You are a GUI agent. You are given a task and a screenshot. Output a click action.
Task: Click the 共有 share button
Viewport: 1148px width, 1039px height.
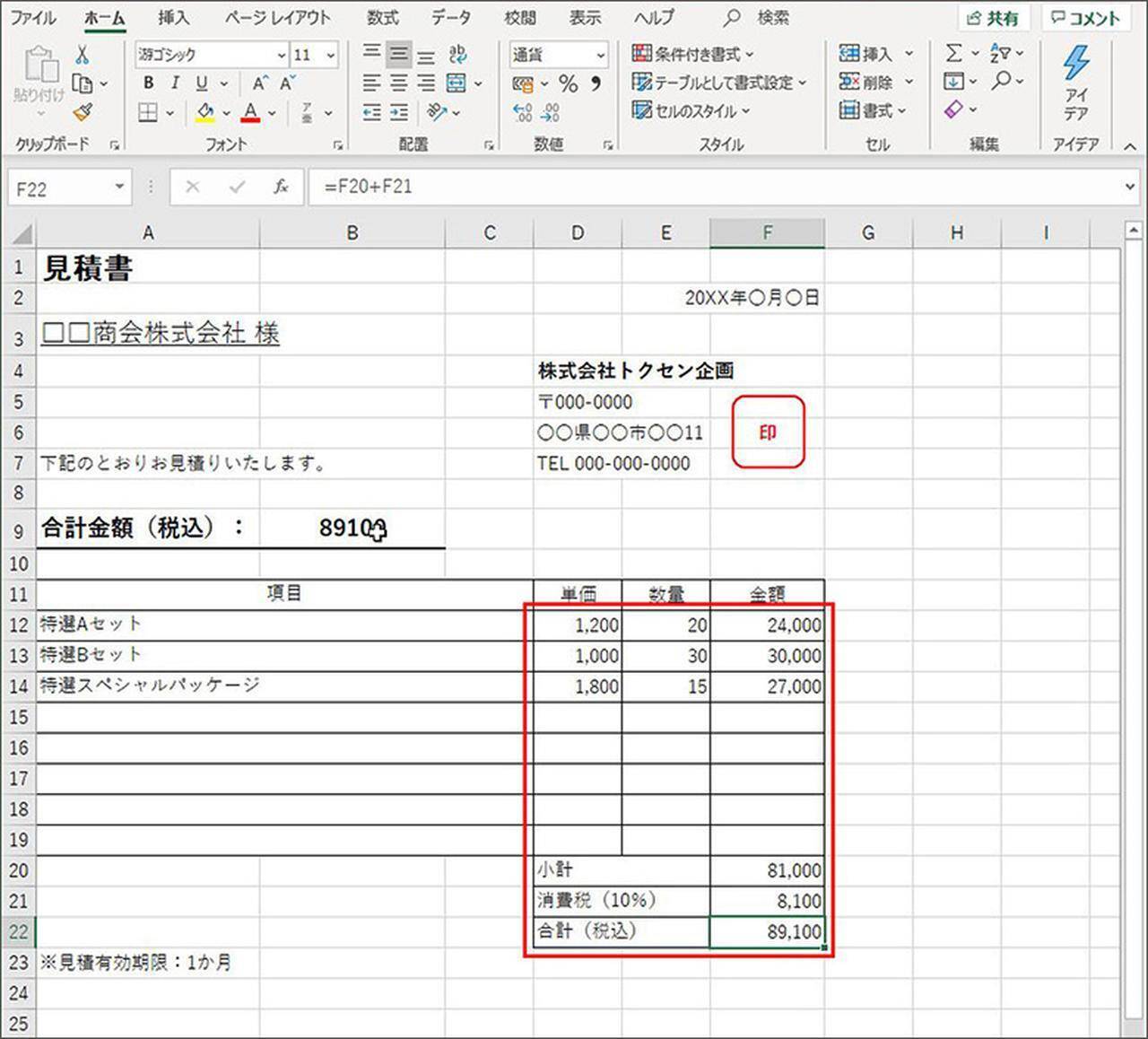[994, 18]
